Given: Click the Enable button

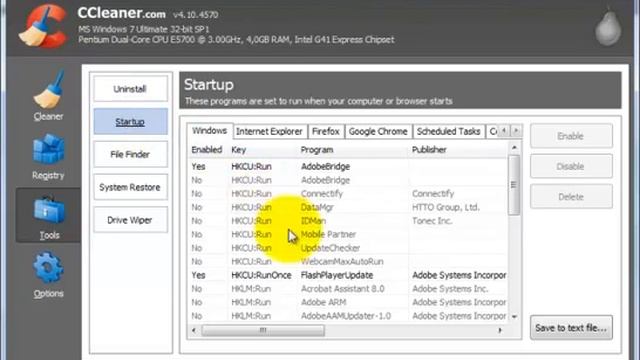Looking at the screenshot, I should click(x=571, y=136).
